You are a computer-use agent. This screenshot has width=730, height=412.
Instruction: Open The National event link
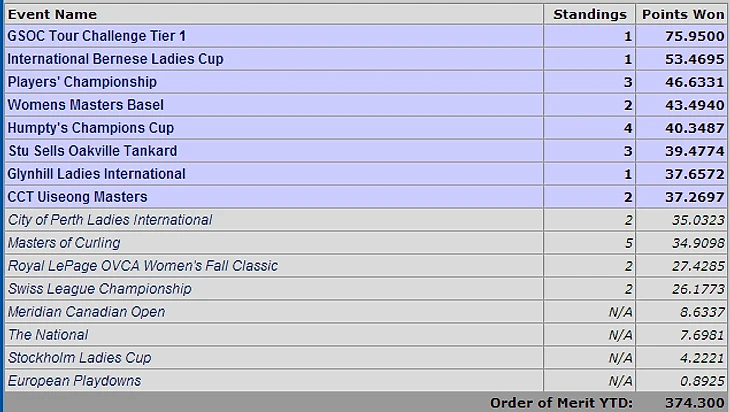coord(48,335)
